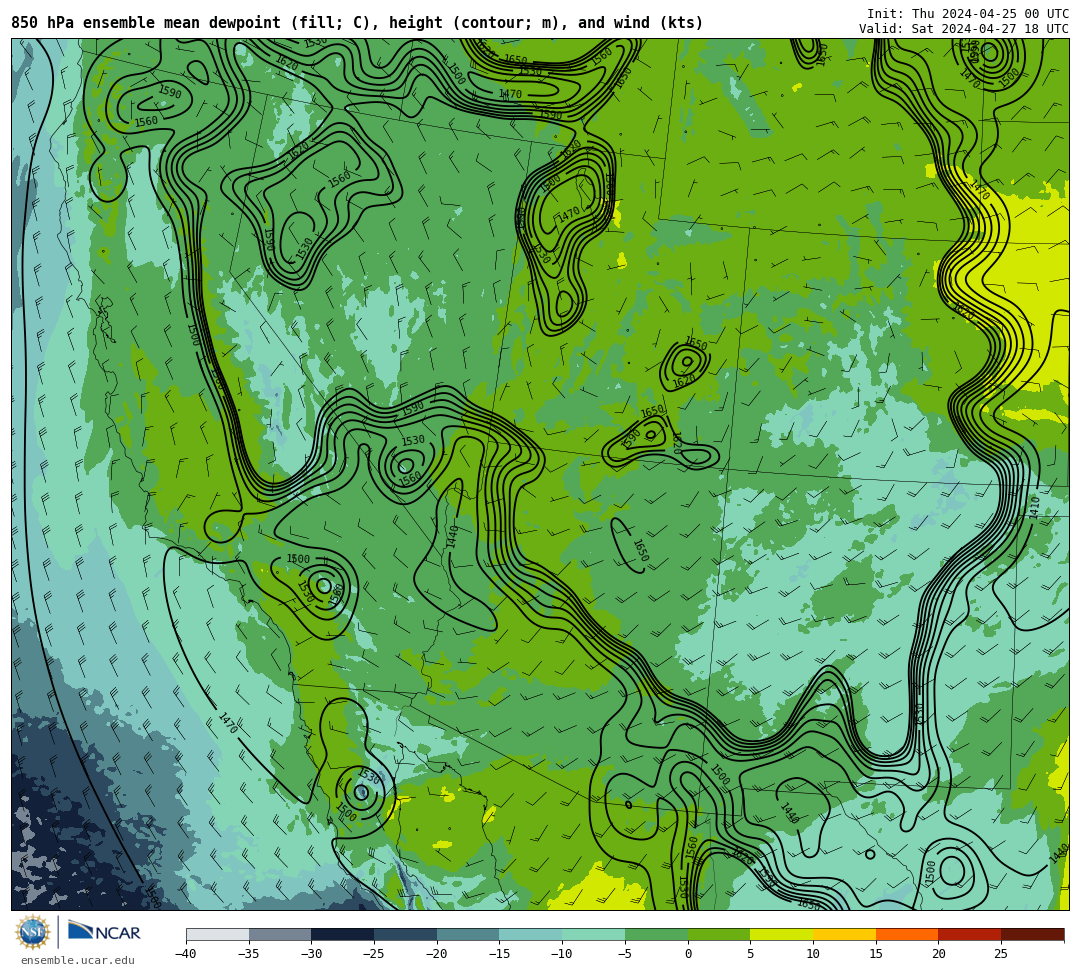The image size is (1080, 973).
Task: Click the 1440 contour label in map center
Action: 453,536
